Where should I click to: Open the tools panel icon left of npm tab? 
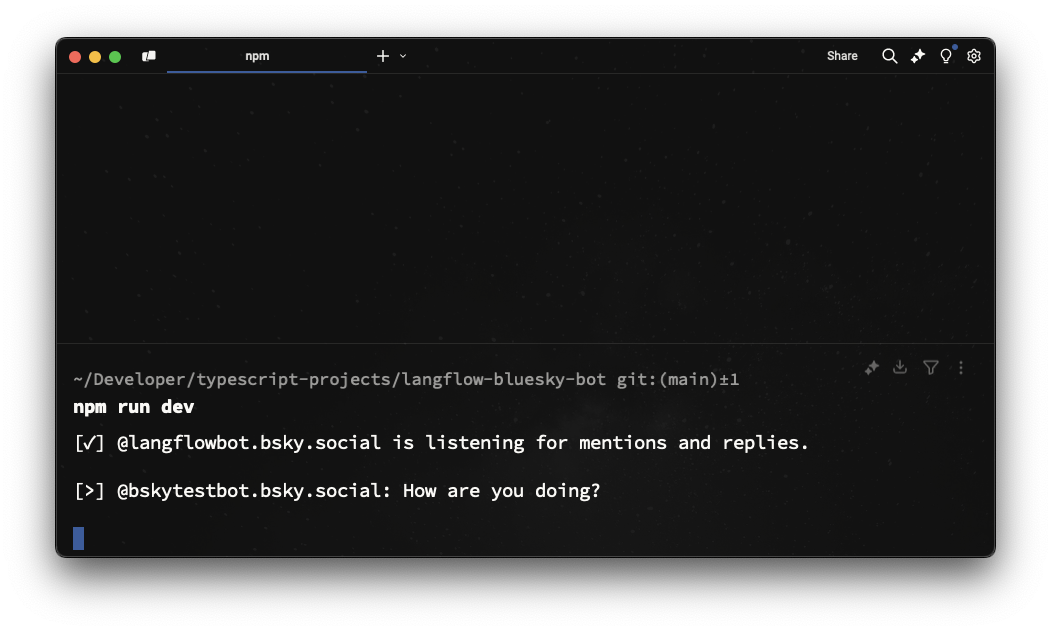[x=149, y=56]
